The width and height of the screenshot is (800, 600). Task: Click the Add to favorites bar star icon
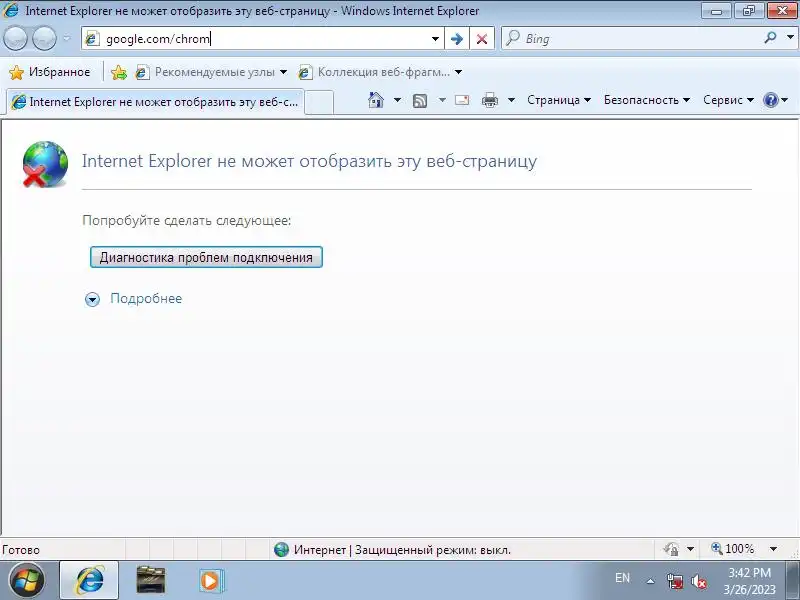[x=119, y=72]
